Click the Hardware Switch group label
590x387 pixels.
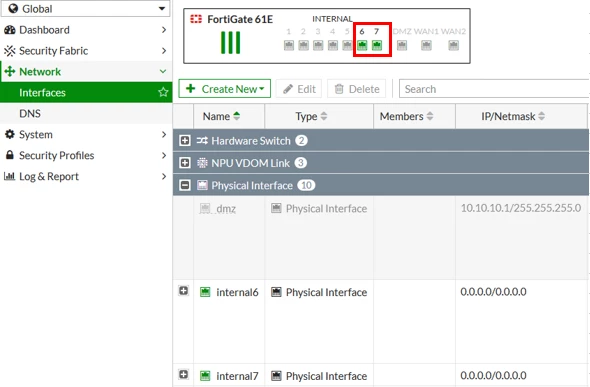(251, 141)
